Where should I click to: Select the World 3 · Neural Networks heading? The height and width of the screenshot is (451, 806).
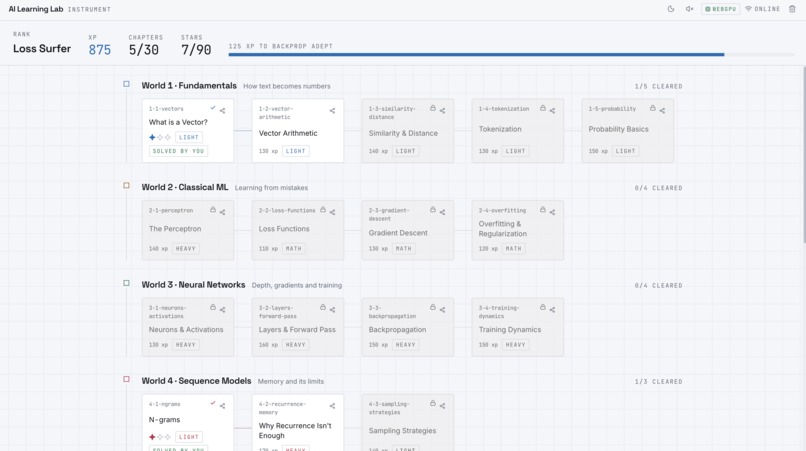(x=193, y=284)
